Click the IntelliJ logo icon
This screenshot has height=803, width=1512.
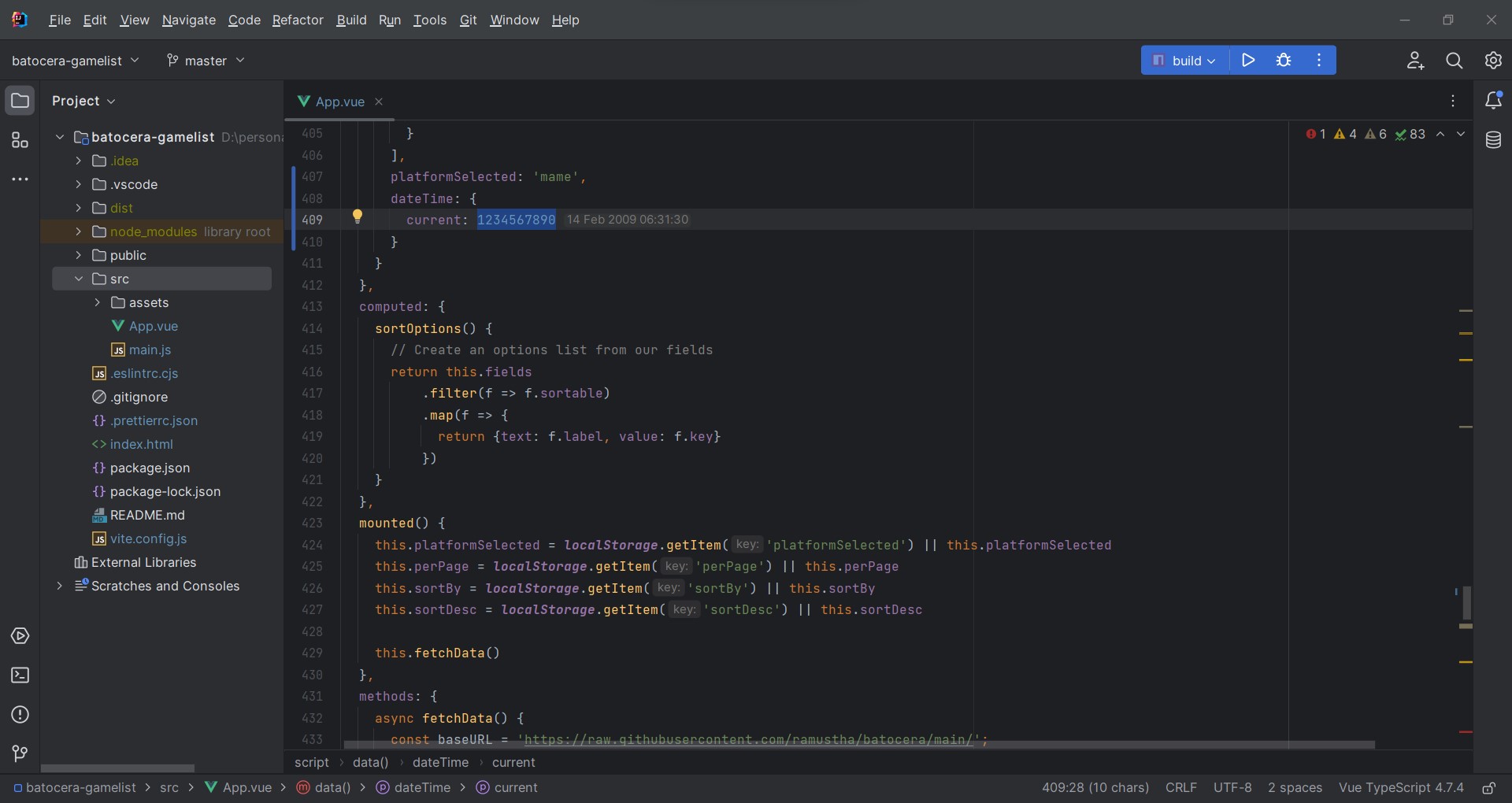pos(20,20)
